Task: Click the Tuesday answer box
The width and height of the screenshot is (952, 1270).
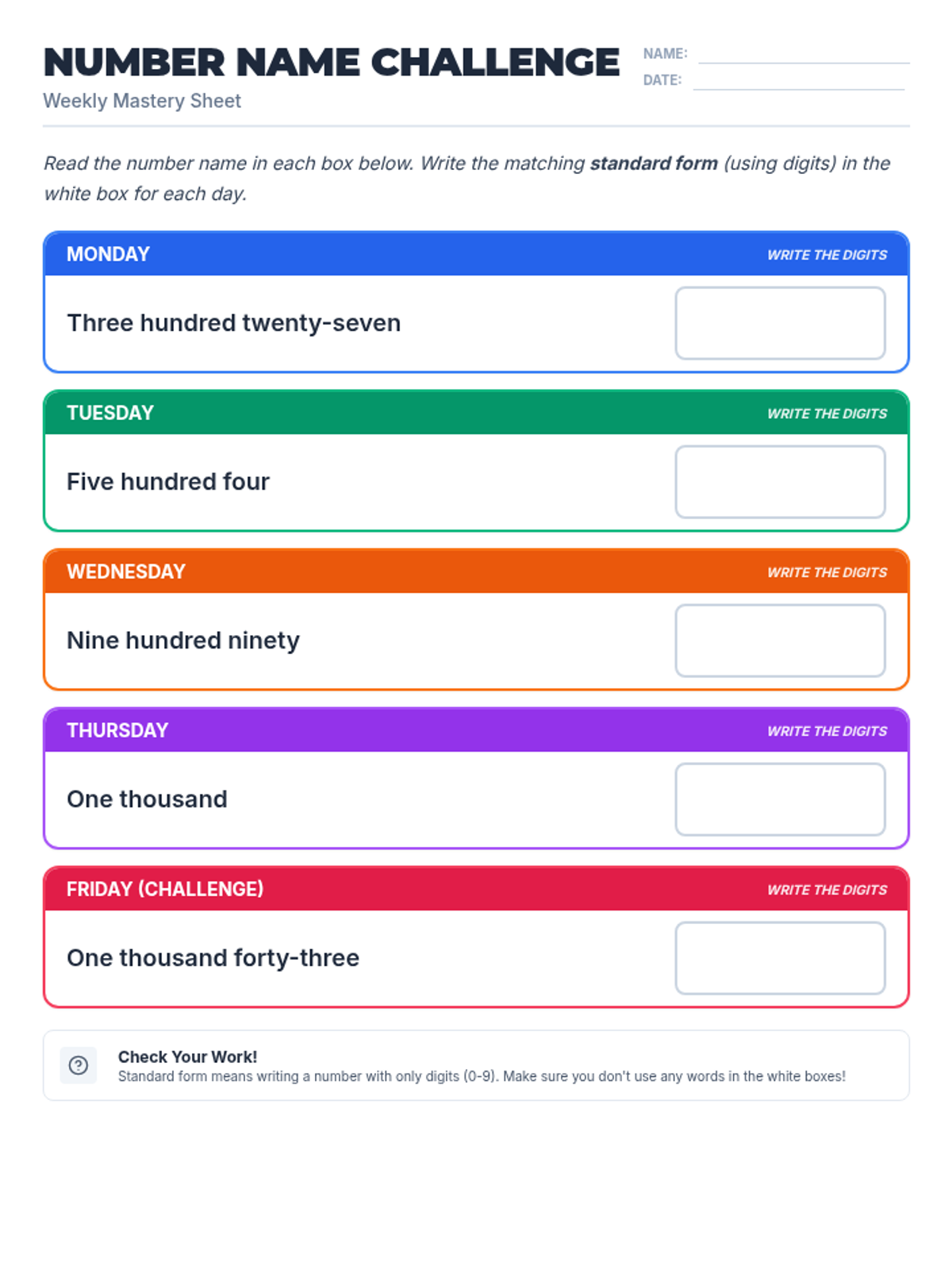Action: [x=780, y=482]
